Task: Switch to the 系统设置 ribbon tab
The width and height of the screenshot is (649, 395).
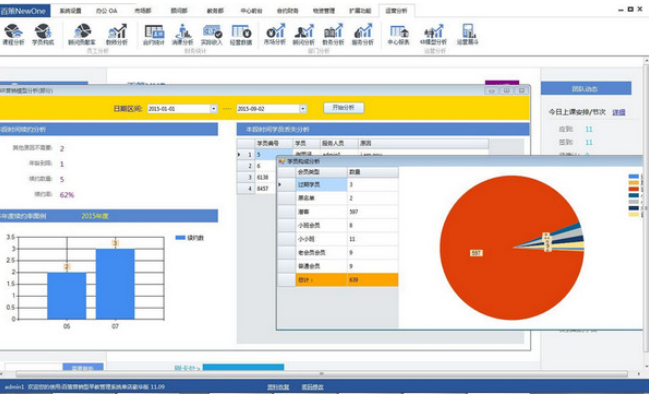Action: (70, 11)
